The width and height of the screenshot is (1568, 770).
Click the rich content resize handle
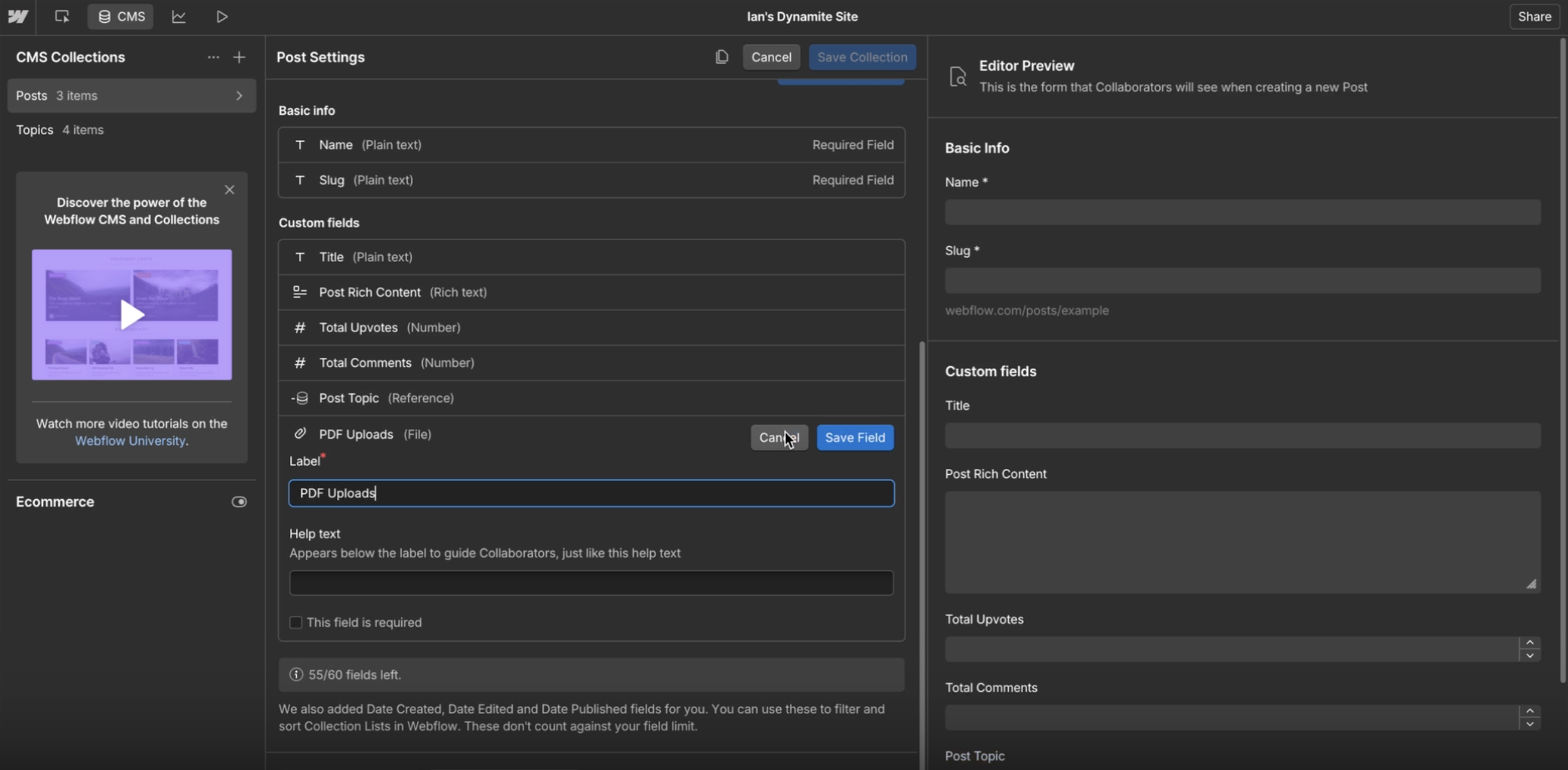[x=1531, y=584]
